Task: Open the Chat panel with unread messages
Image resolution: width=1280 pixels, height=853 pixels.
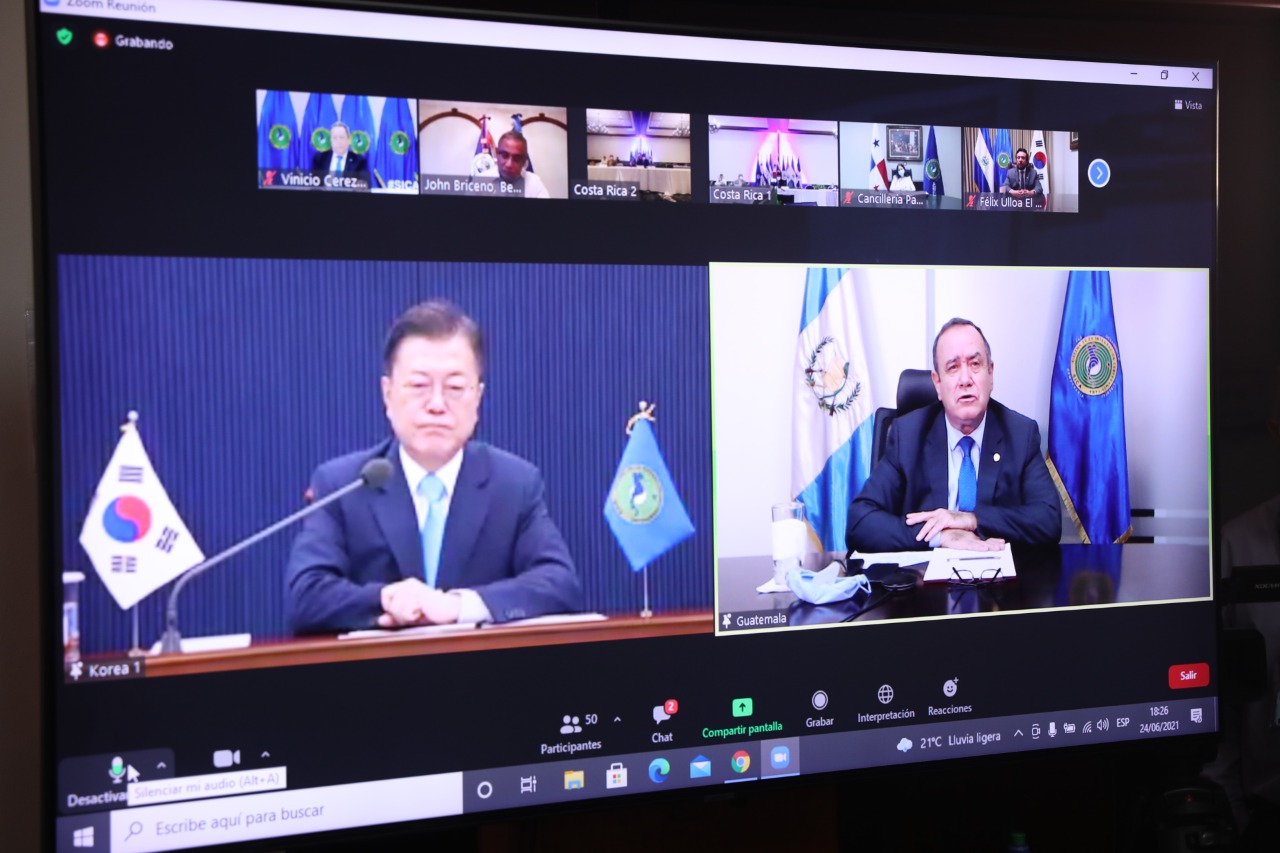Action: coord(662,722)
